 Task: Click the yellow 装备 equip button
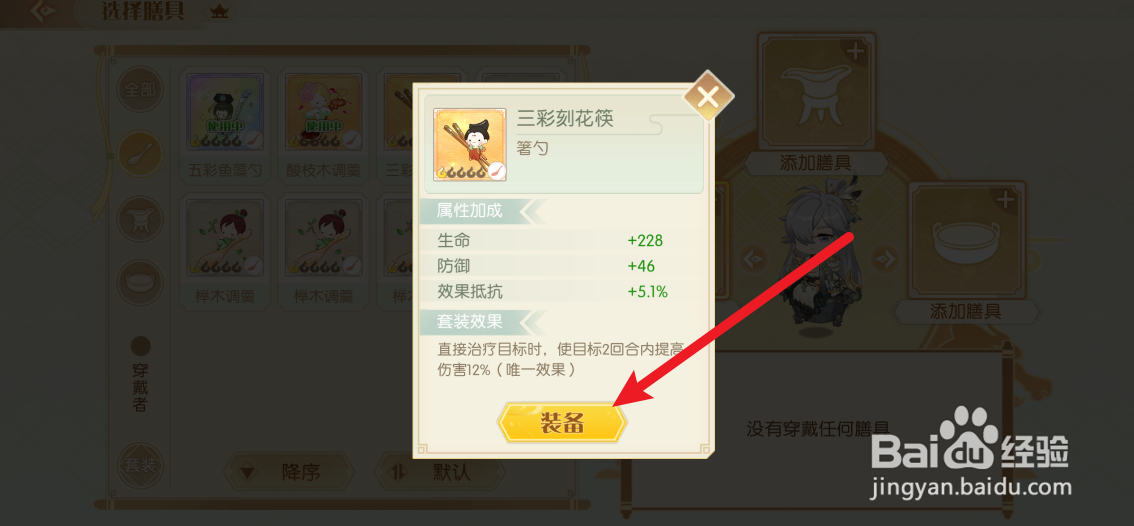(x=562, y=424)
